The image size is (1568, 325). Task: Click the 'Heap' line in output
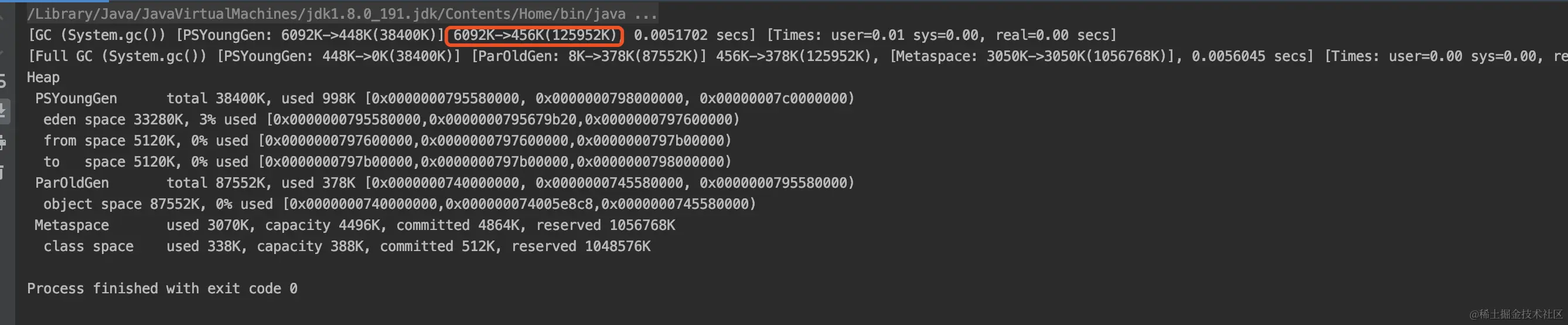[x=43, y=77]
